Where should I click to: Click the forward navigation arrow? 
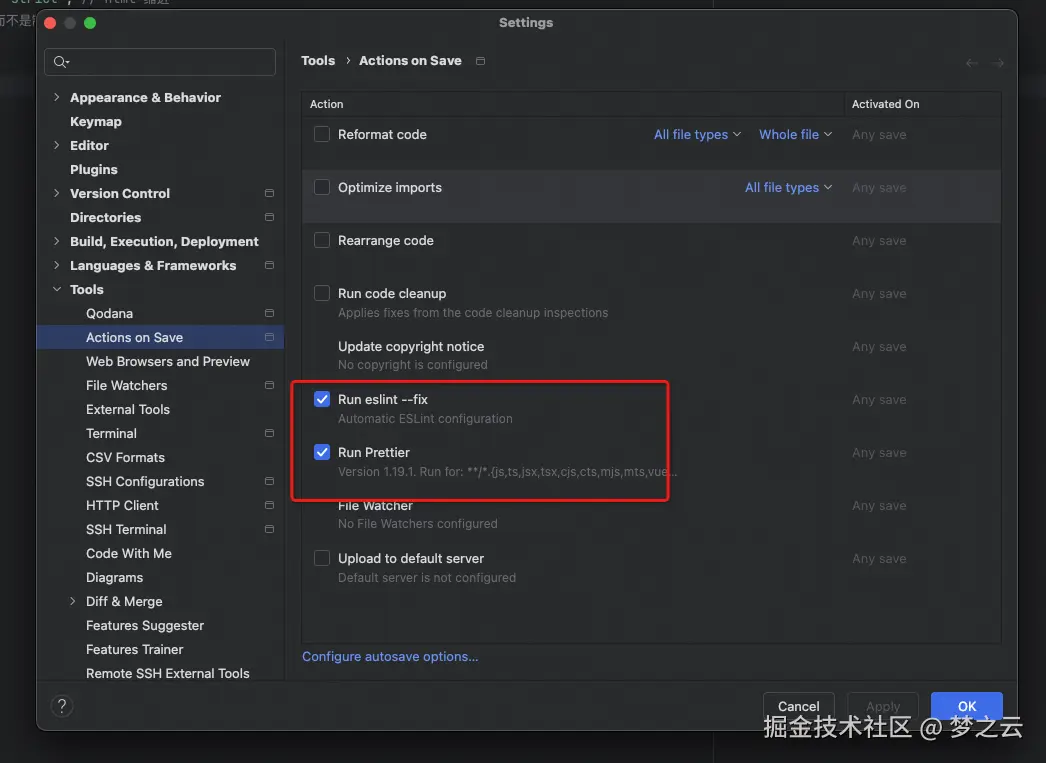pos(998,63)
